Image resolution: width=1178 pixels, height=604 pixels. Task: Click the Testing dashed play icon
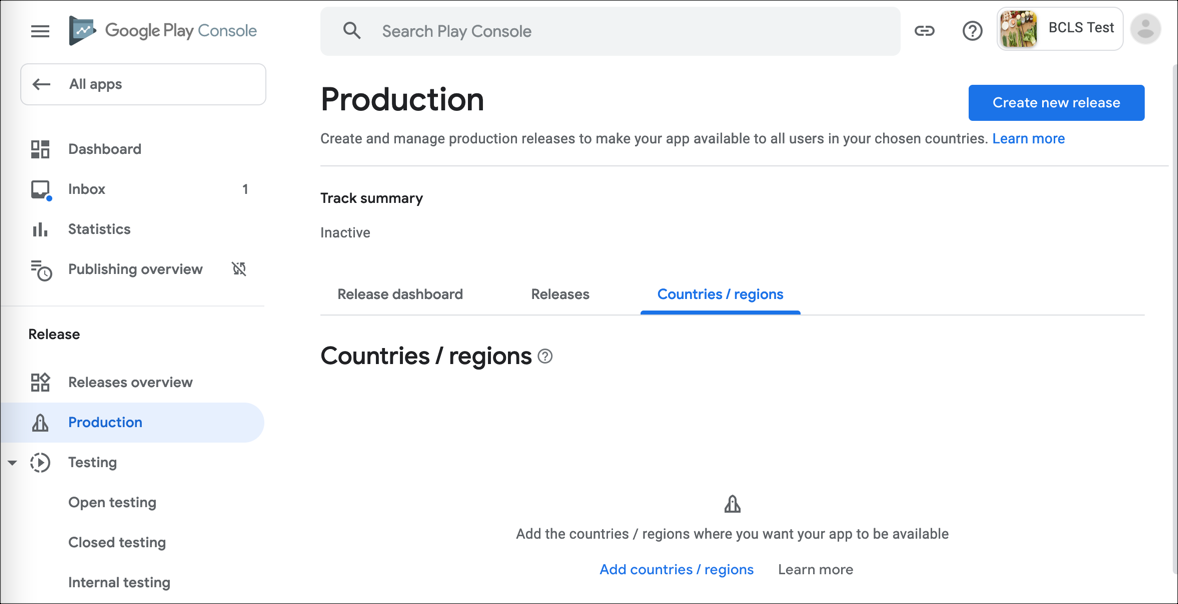pyautogui.click(x=40, y=463)
